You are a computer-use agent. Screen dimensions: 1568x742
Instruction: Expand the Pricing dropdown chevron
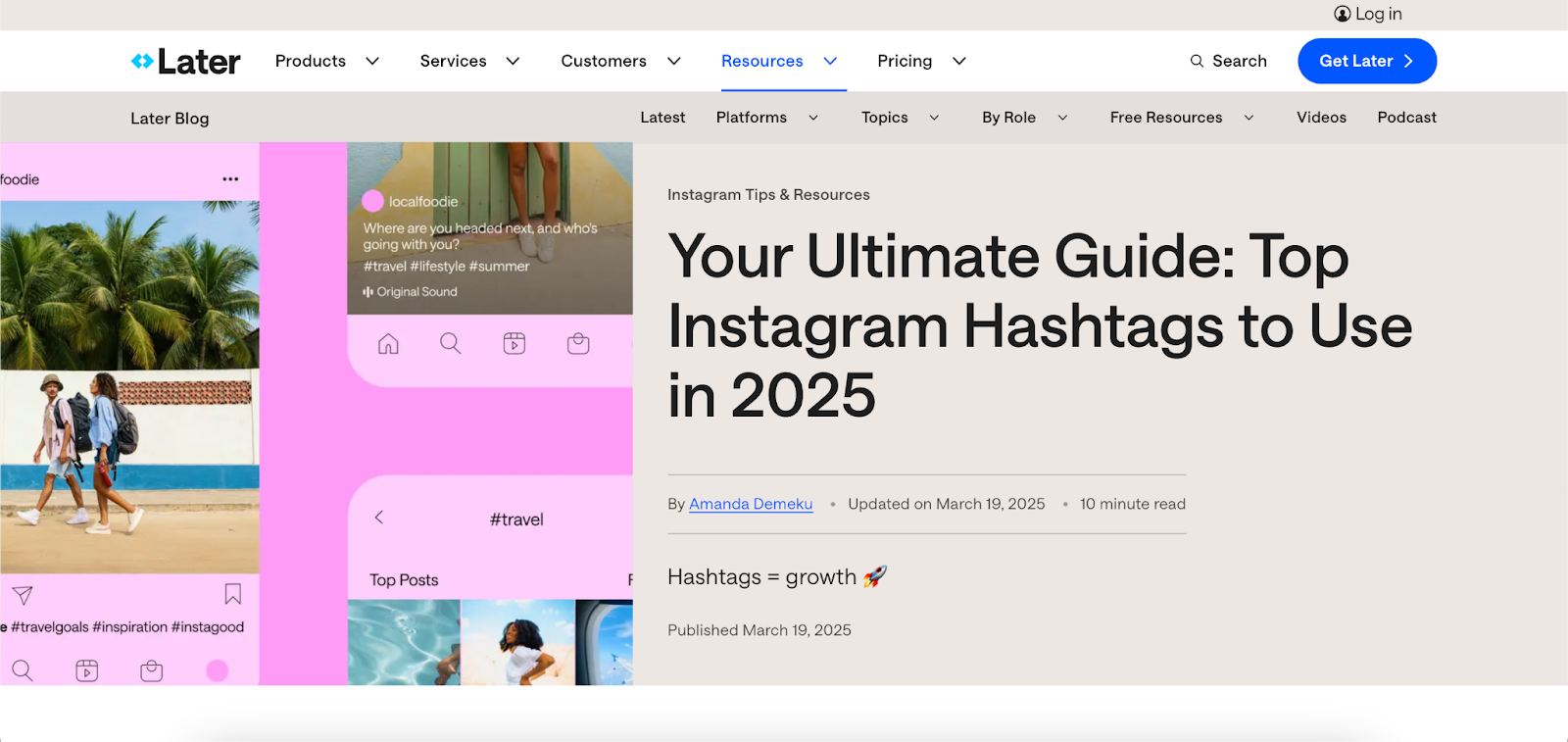click(959, 61)
